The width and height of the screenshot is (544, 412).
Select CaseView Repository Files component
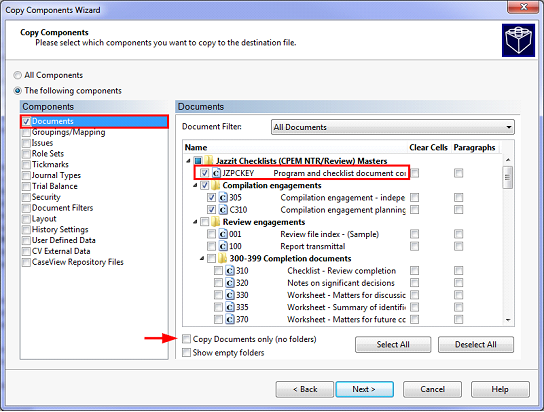(x=77, y=262)
